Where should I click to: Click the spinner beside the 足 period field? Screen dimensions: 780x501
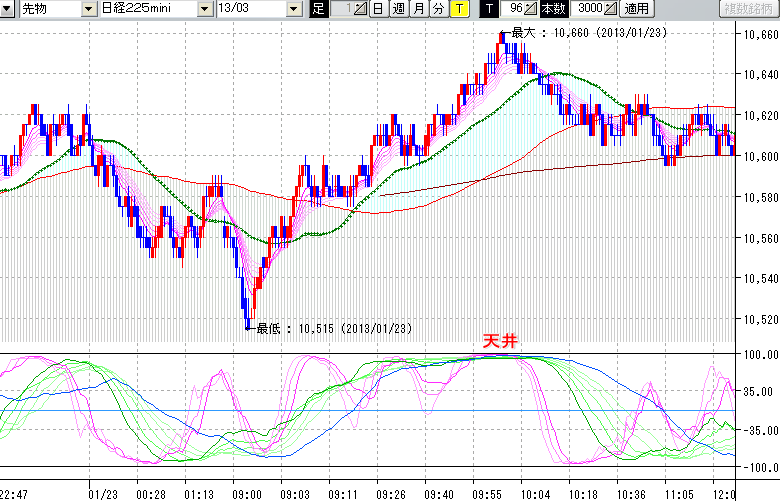click(359, 9)
